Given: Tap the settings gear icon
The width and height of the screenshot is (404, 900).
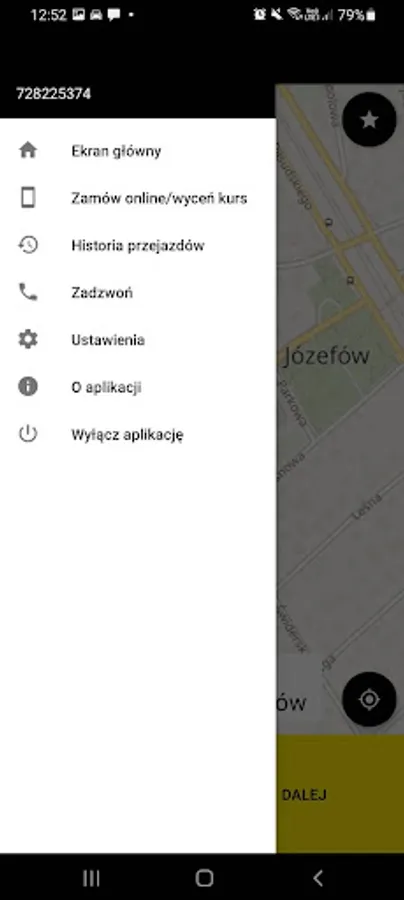Looking at the screenshot, I should 28,339.
